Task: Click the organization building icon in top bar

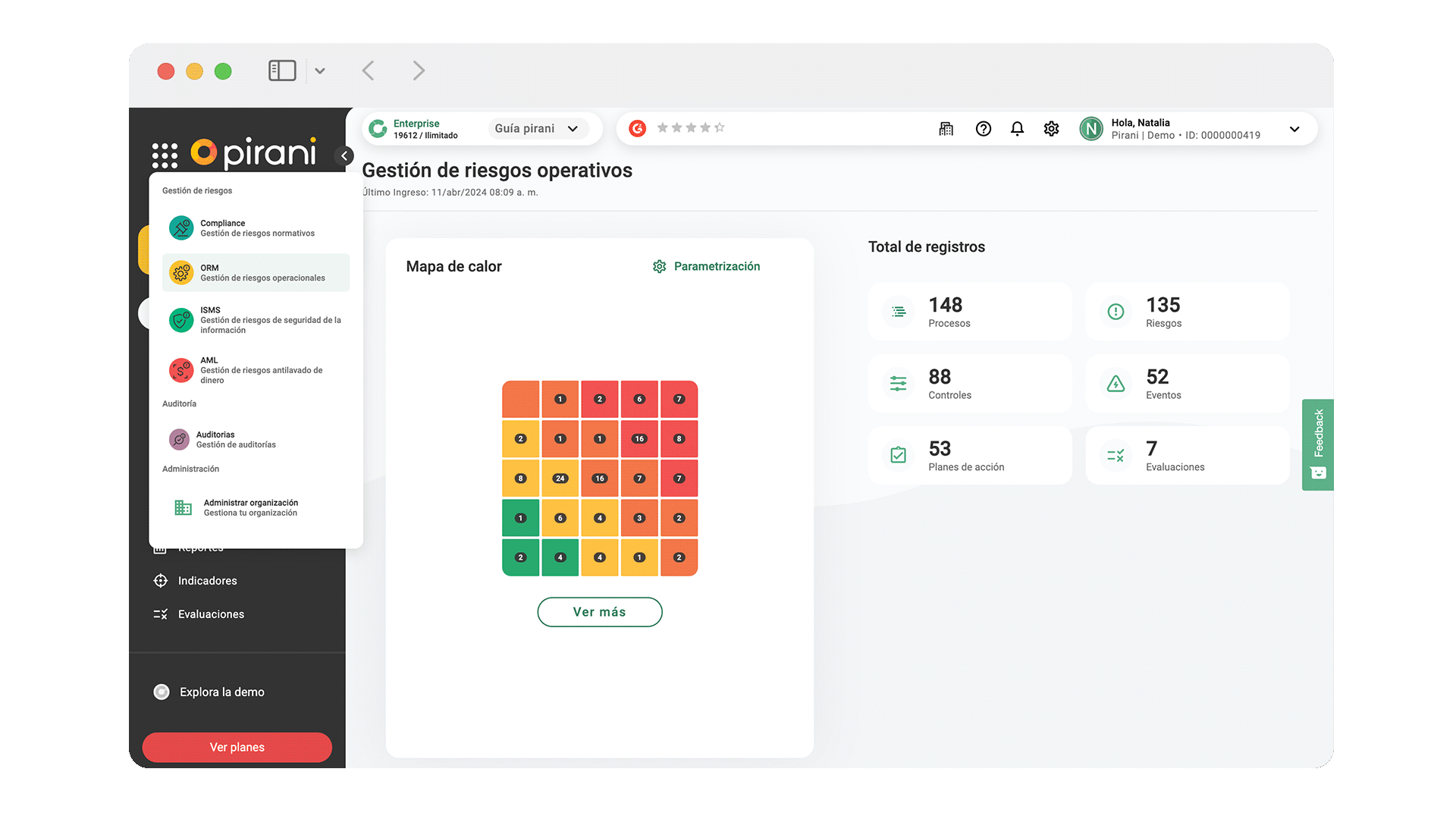Action: pyautogui.click(x=946, y=129)
